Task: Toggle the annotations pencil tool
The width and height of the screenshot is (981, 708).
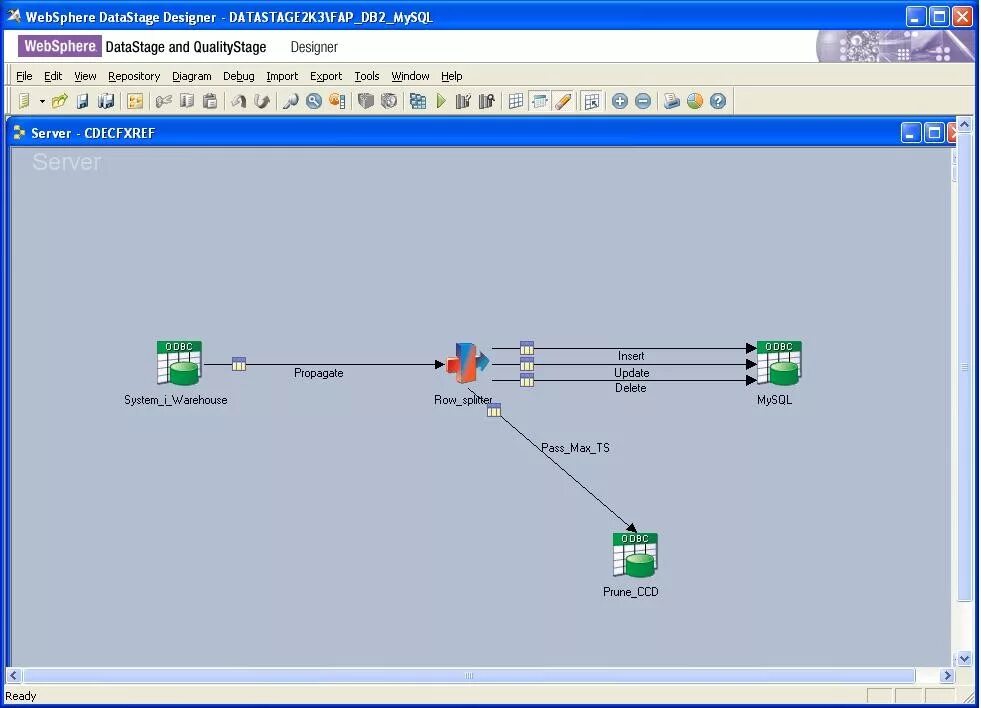Action: [561, 100]
